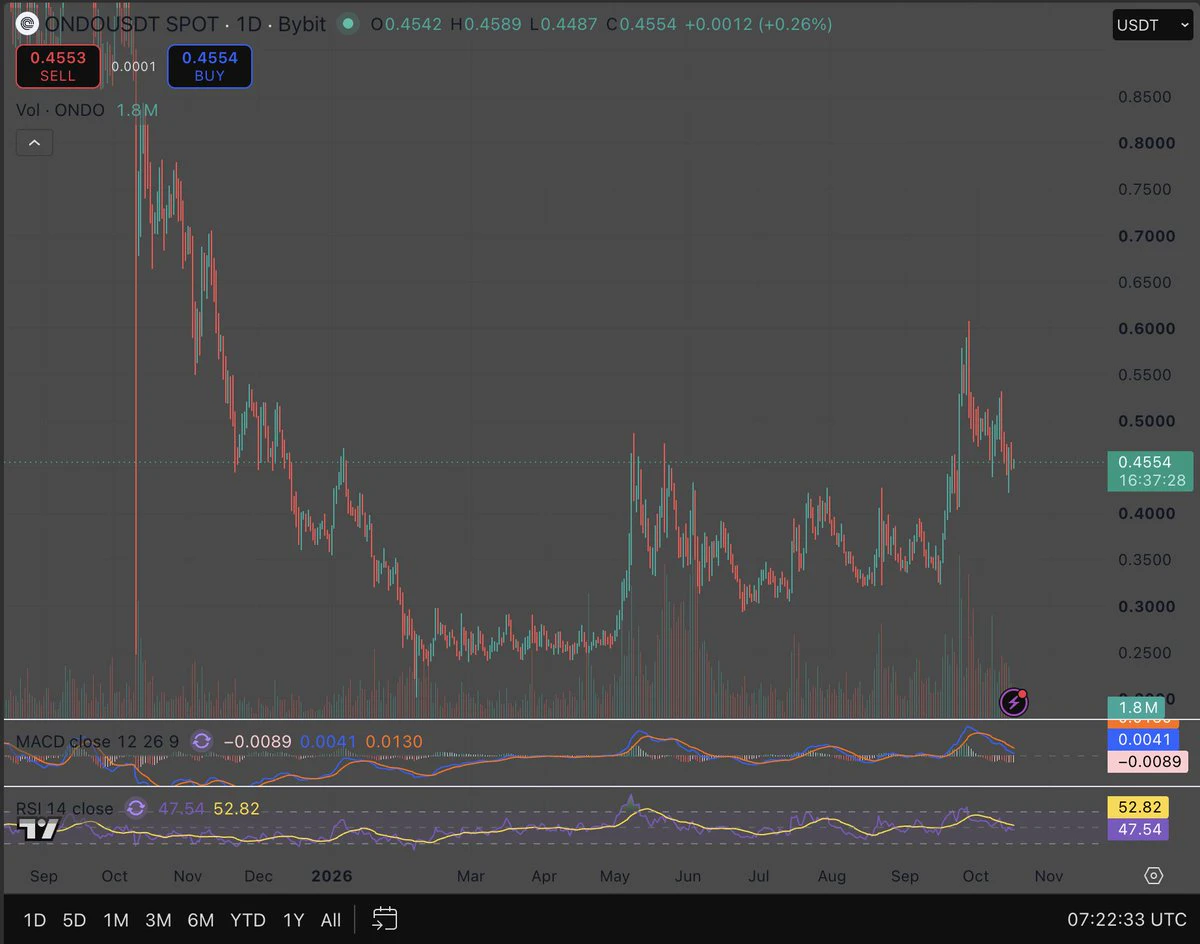The image size is (1200, 944).
Task: Click the BUY button at 0.4554
Action: [210, 66]
